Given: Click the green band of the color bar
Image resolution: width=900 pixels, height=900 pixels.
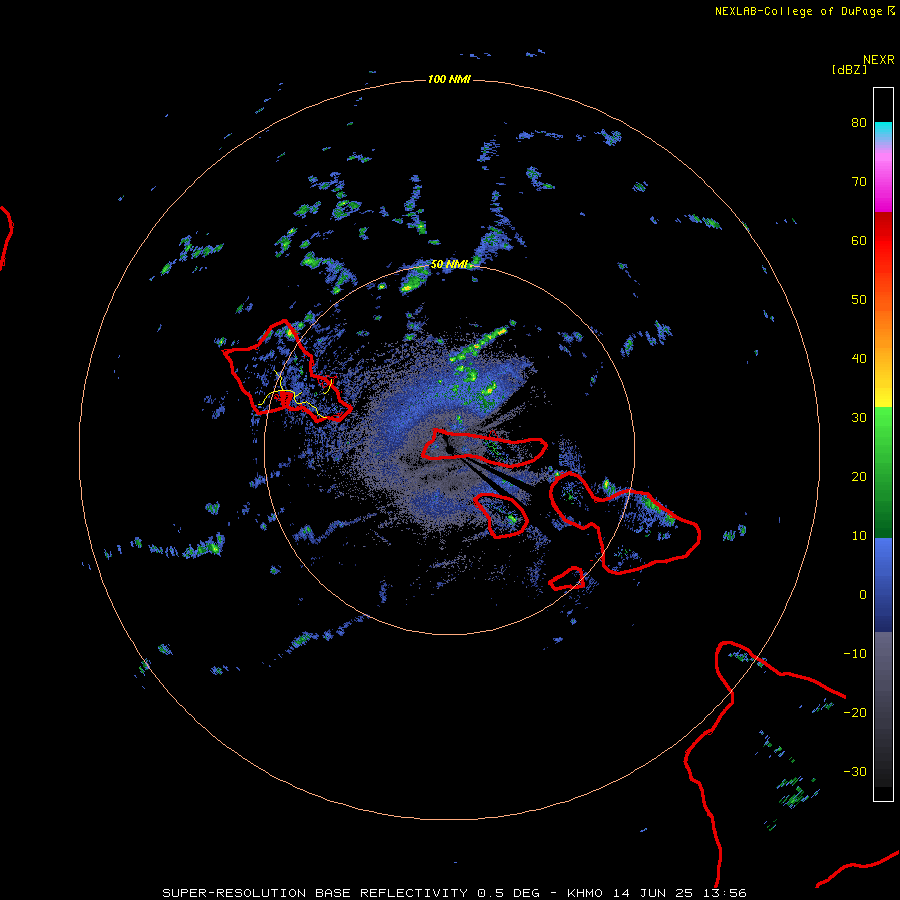Looking at the screenshot, I should click(883, 472).
